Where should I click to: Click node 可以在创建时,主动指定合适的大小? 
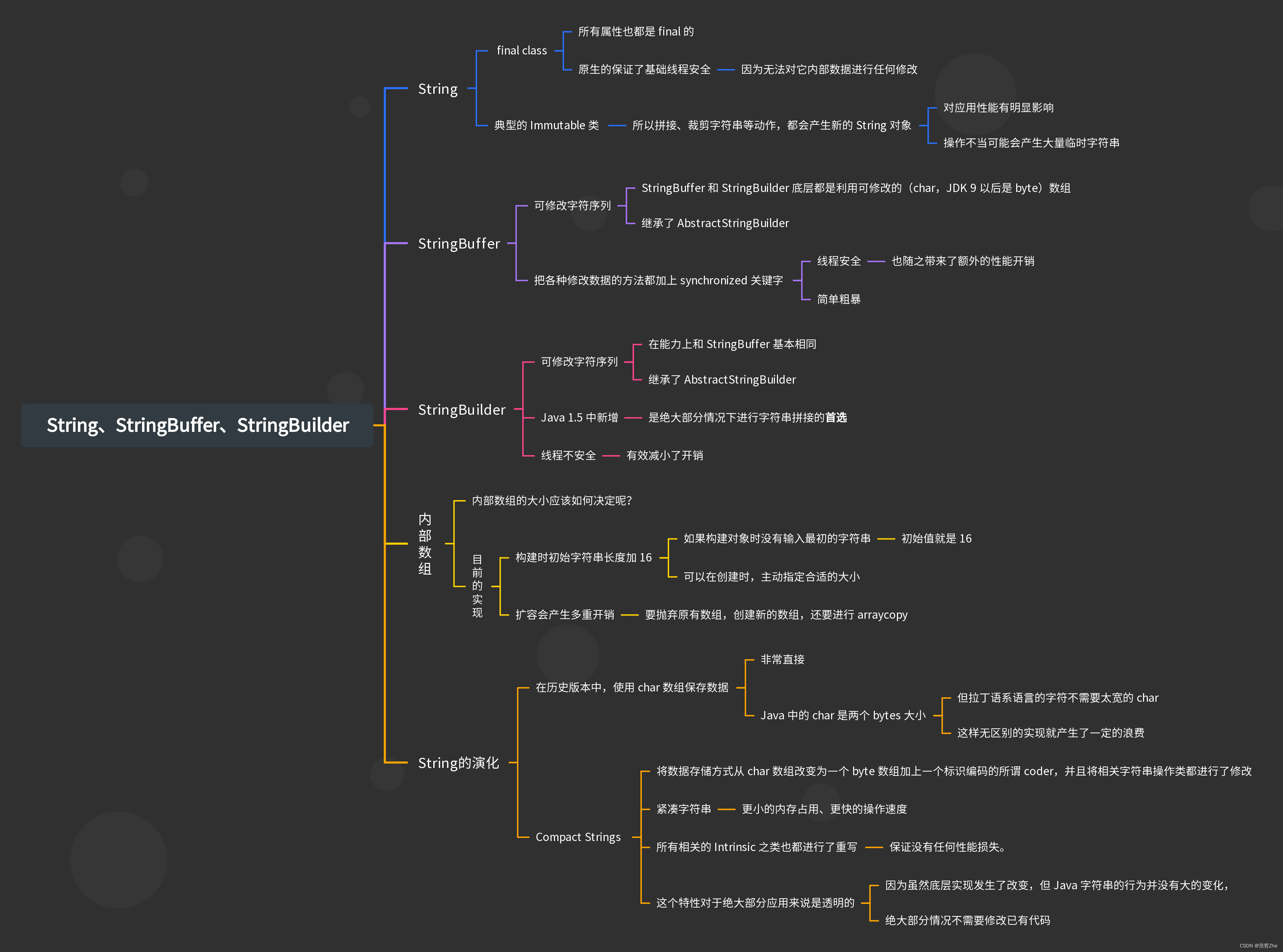(771, 577)
